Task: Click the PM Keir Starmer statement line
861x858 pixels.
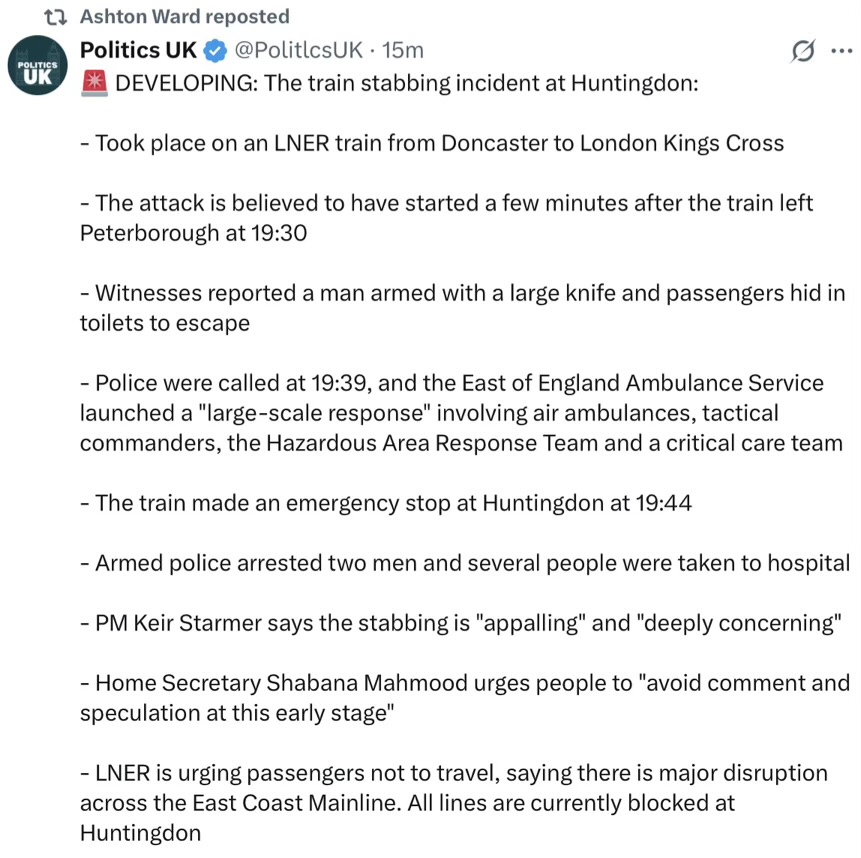Action: coord(459,623)
